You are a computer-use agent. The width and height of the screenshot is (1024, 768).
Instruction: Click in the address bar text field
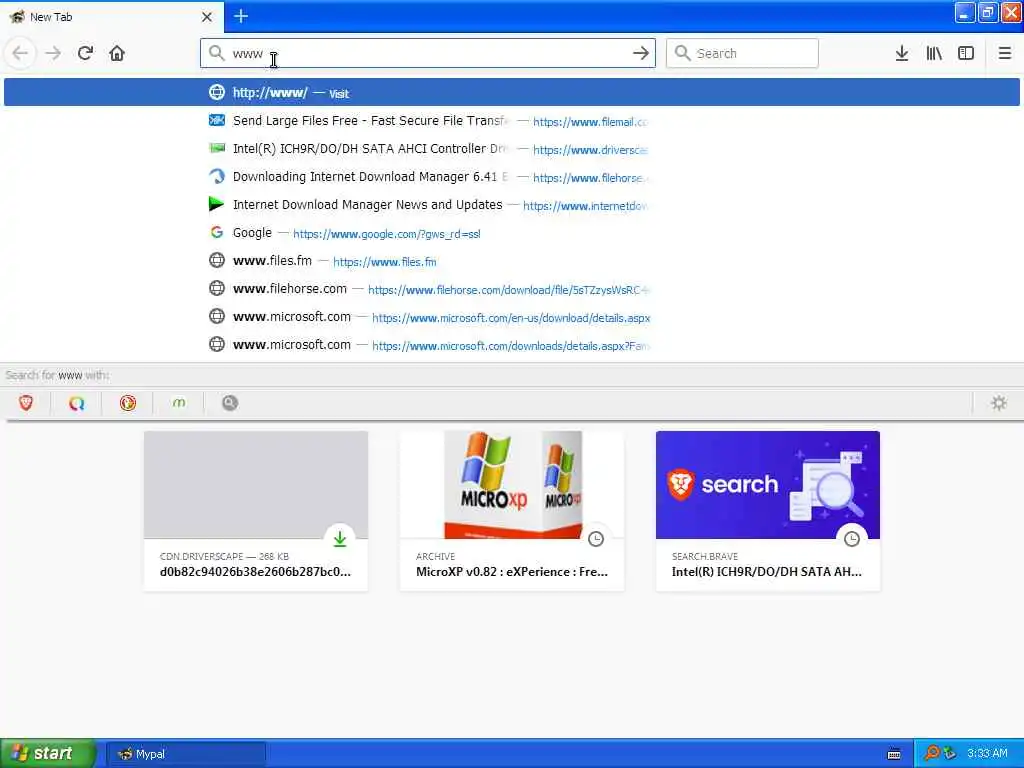[x=428, y=53]
